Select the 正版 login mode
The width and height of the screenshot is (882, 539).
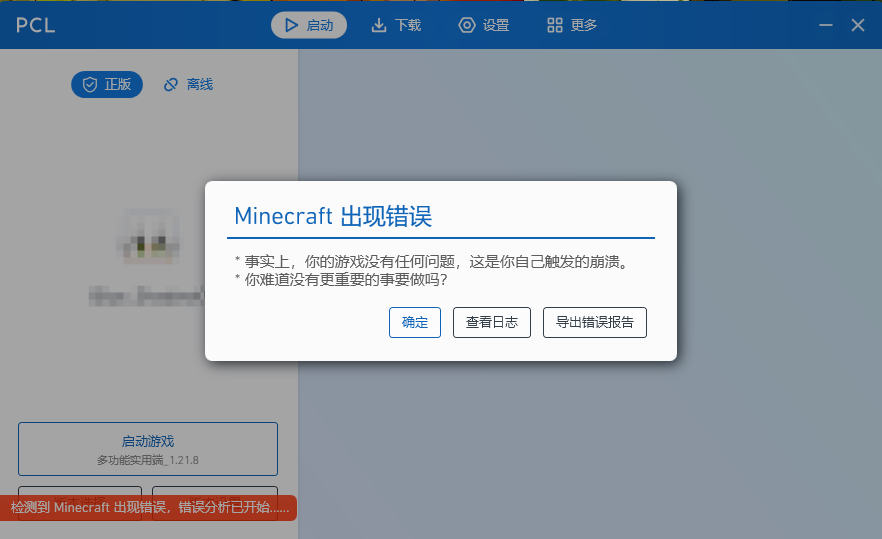coord(107,84)
